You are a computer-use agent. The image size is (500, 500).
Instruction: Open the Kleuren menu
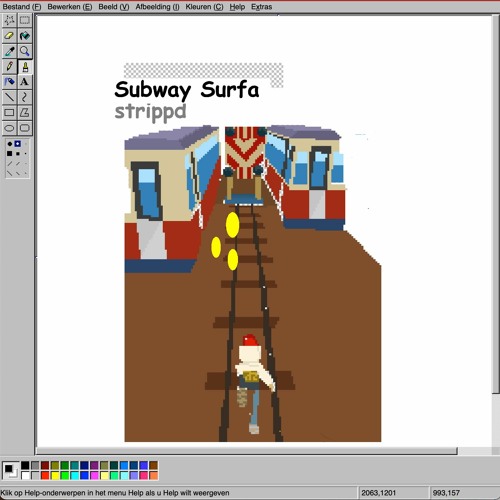(x=204, y=7)
